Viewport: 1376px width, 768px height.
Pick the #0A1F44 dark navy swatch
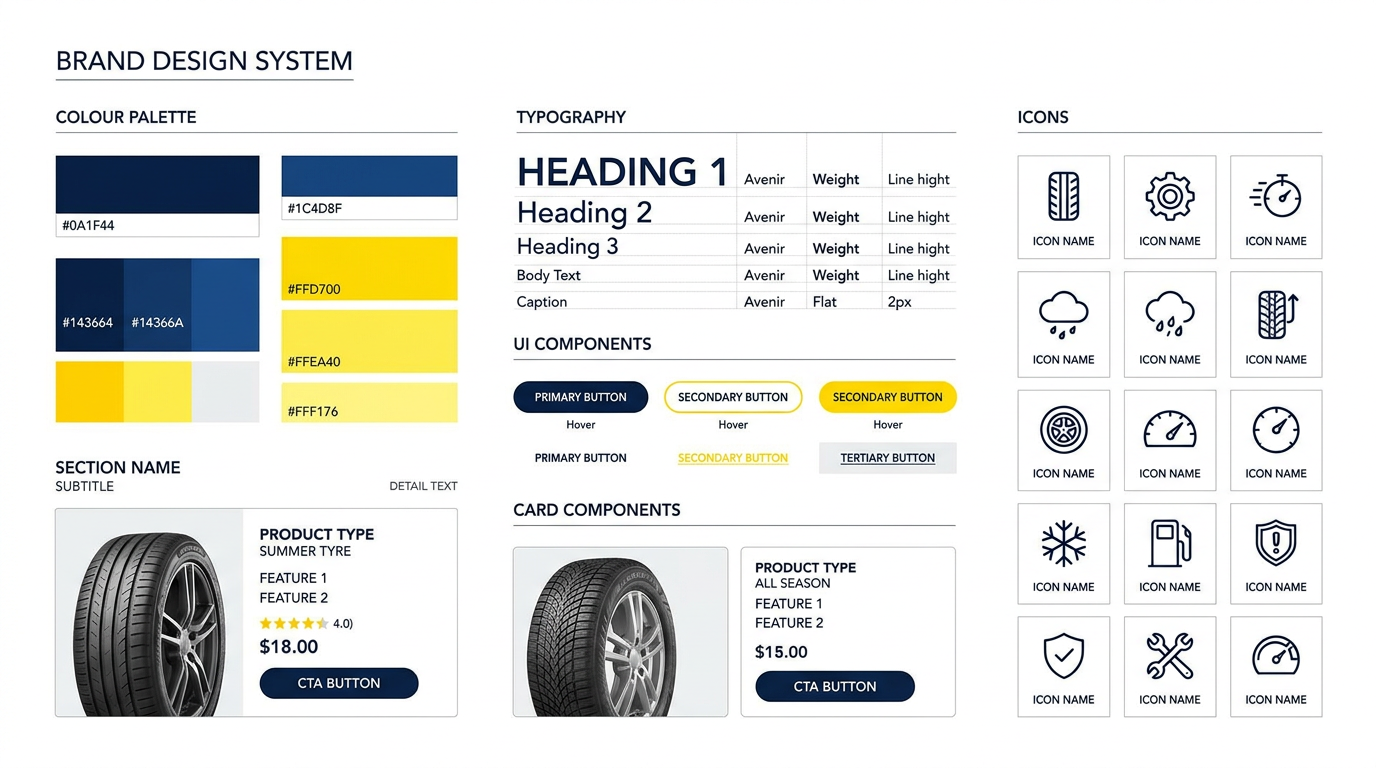pos(157,185)
